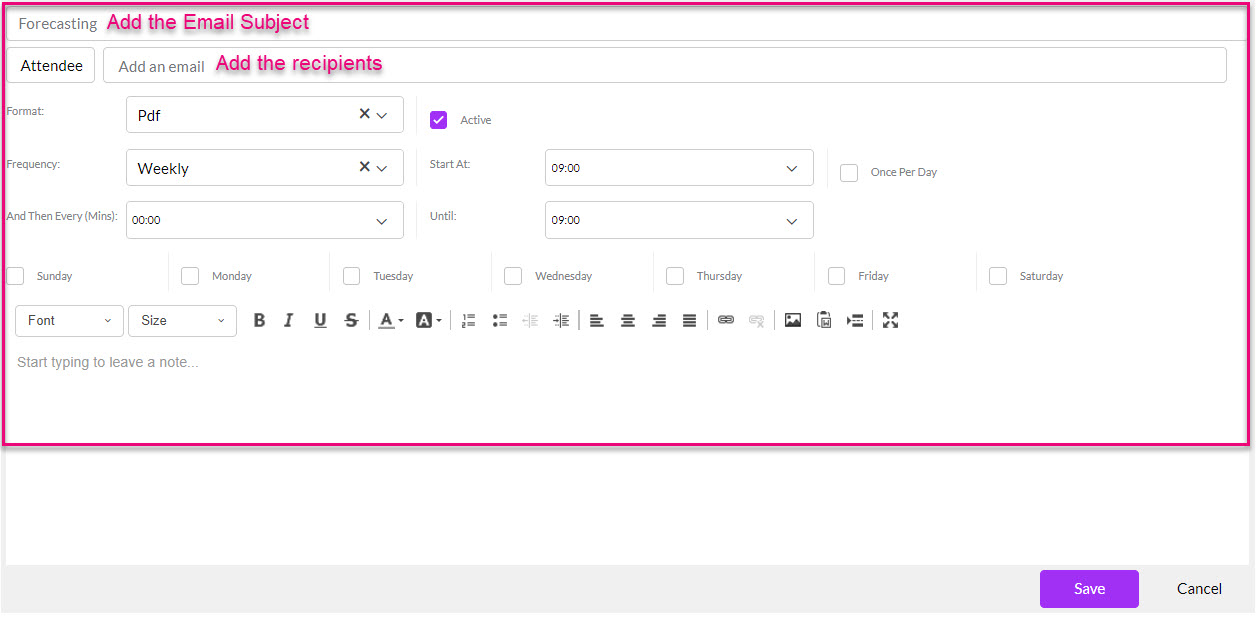Start a numbered list in the note
This screenshot has width=1259, height=617.
(x=468, y=320)
